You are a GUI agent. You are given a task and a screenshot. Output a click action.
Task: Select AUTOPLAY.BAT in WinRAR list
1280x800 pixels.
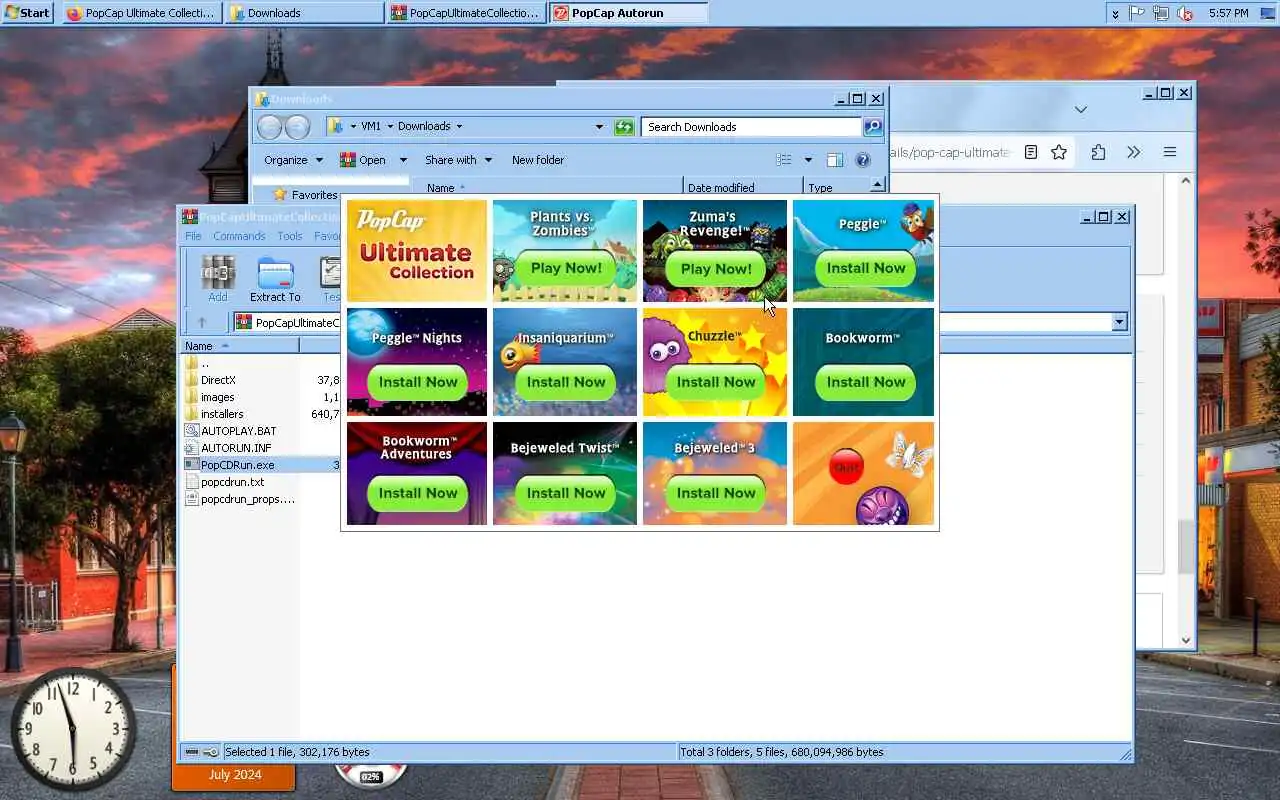pyautogui.click(x=238, y=431)
